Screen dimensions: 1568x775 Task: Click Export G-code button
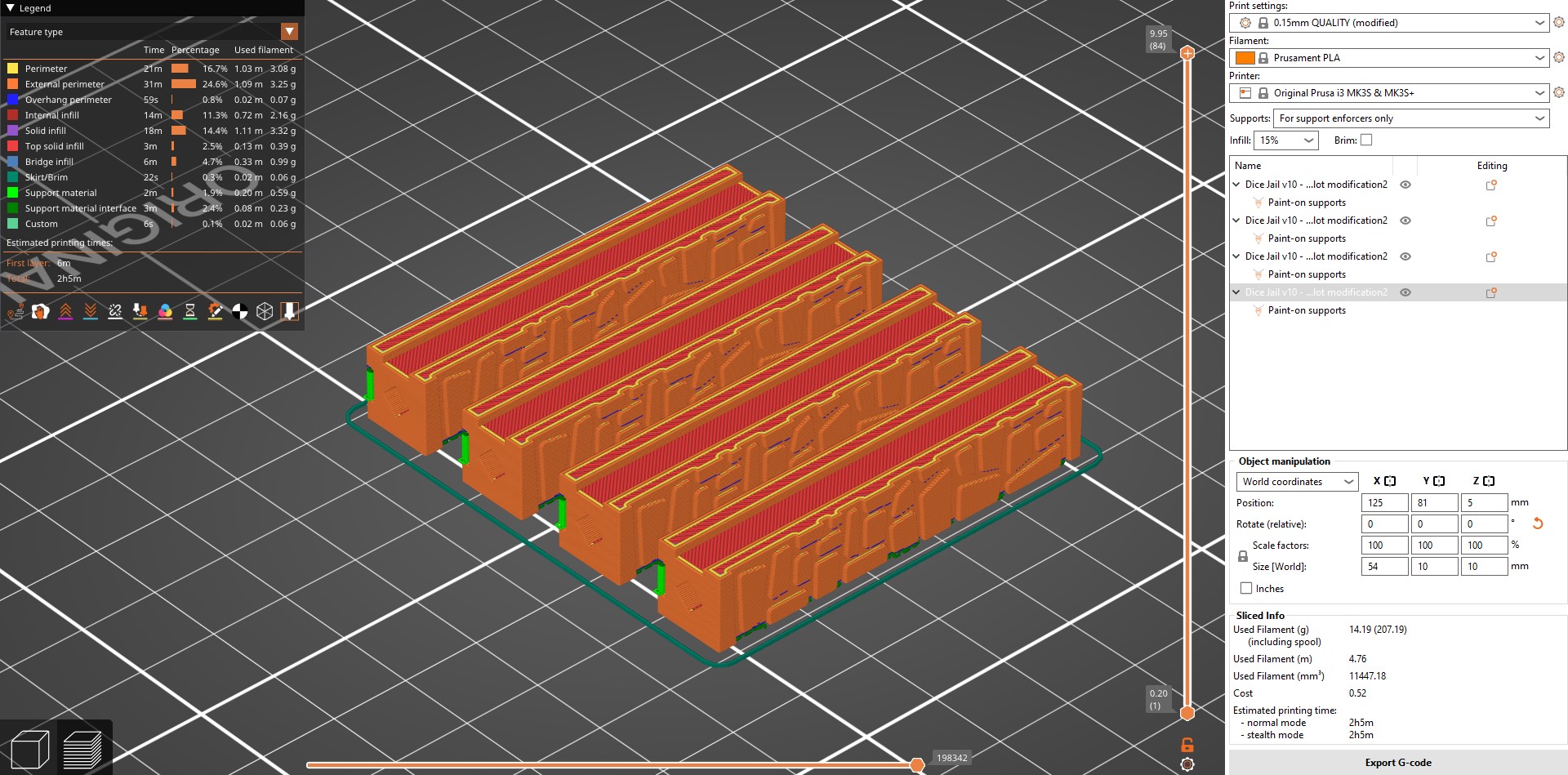1398,763
